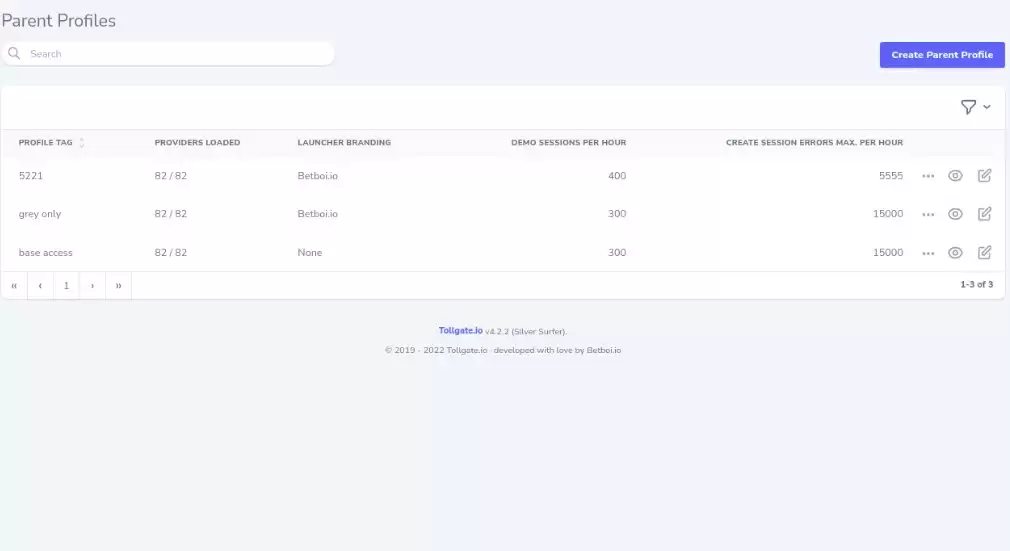Go to the next results page
Image resolution: width=1010 pixels, height=551 pixels.
[x=92, y=285]
